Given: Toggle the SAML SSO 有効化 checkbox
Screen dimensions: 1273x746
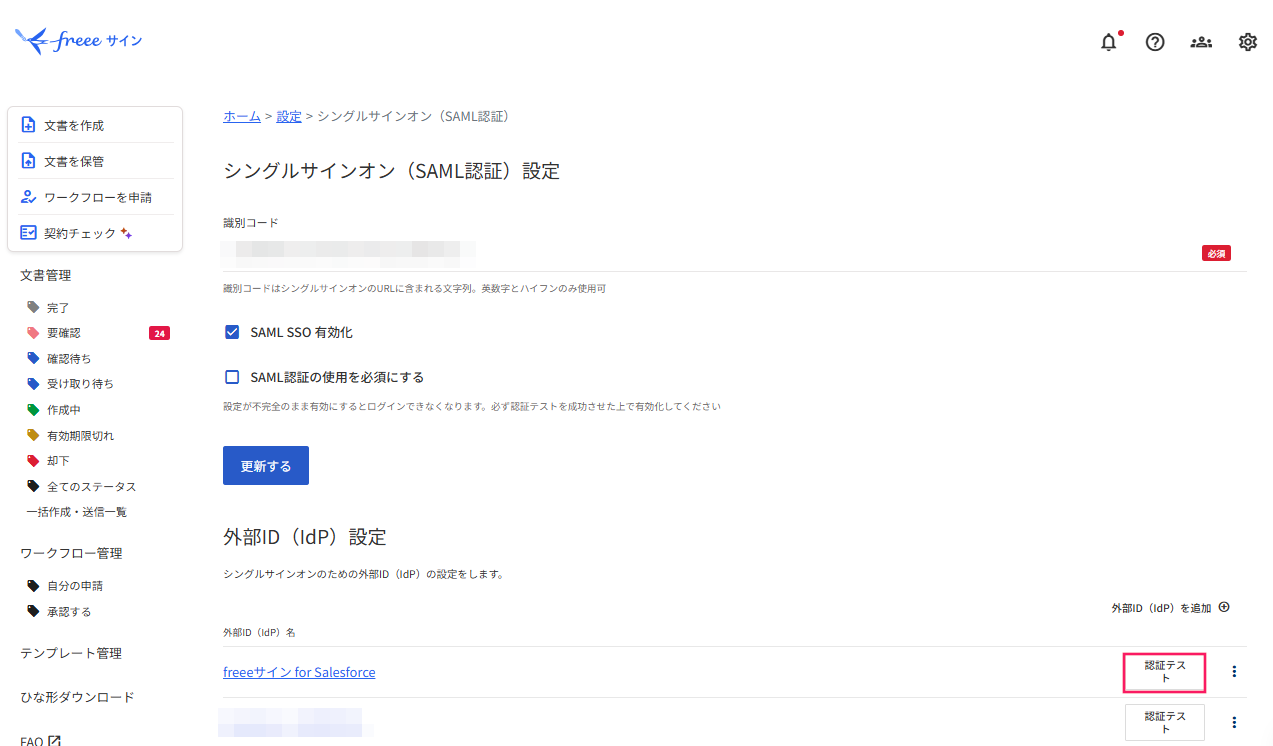Looking at the screenshot, I should [x=232, y=332].
